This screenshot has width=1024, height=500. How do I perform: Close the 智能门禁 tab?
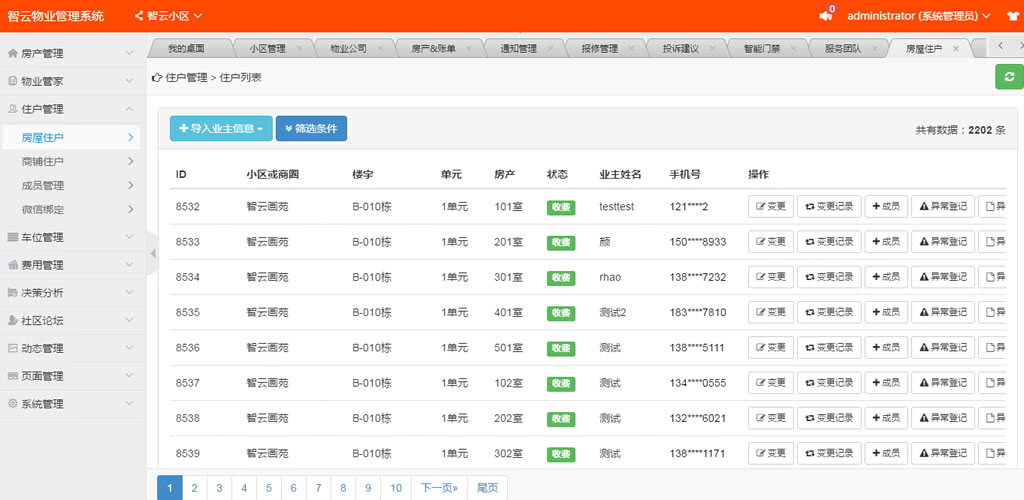tap(793, 48)
